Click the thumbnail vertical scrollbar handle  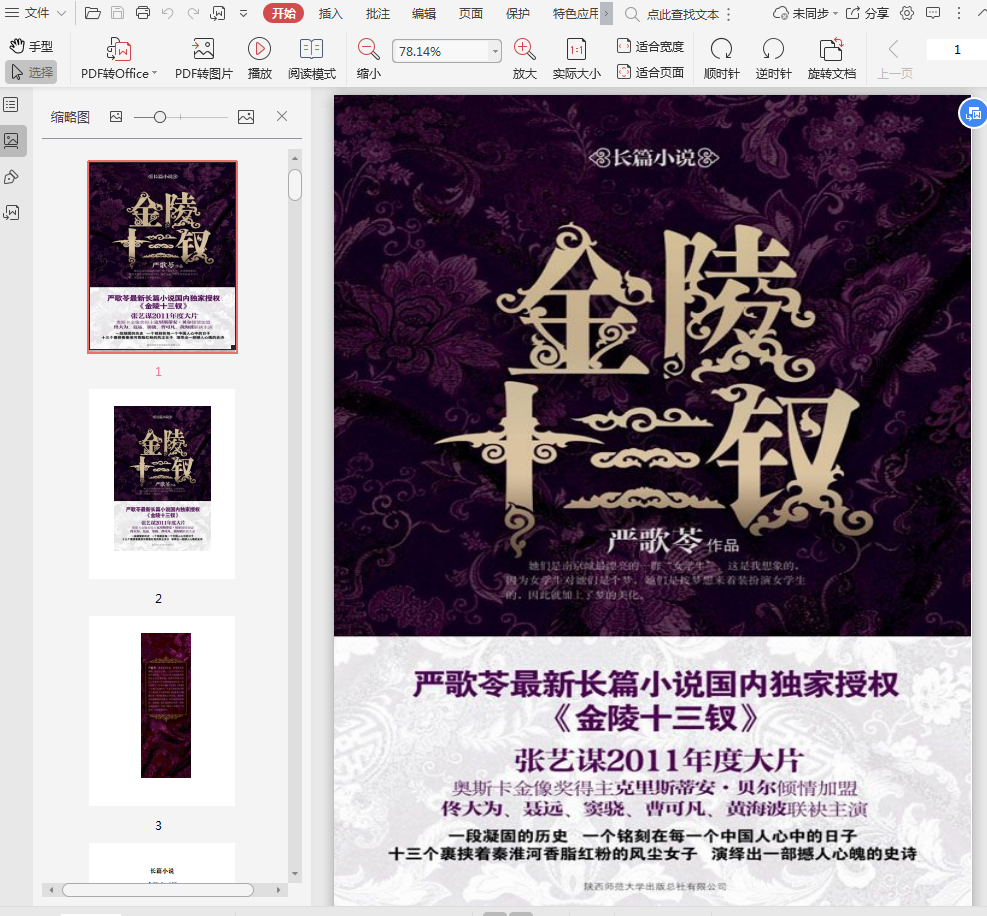click(295, 184)
